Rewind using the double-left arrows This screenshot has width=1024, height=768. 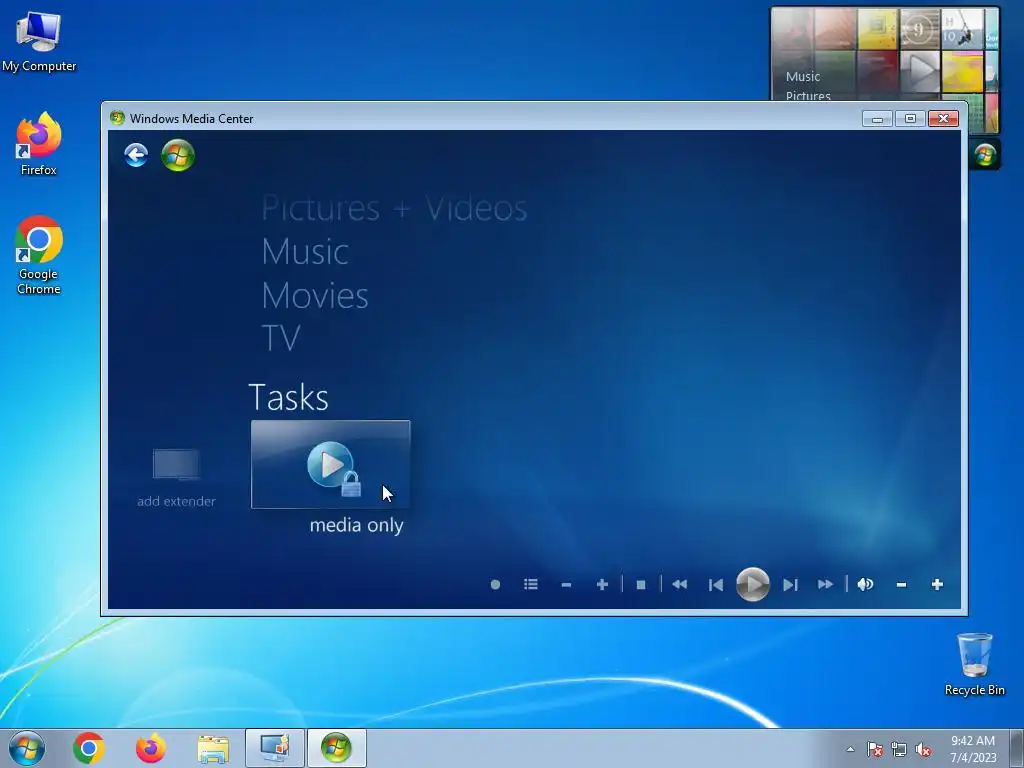tap(679, 584)
